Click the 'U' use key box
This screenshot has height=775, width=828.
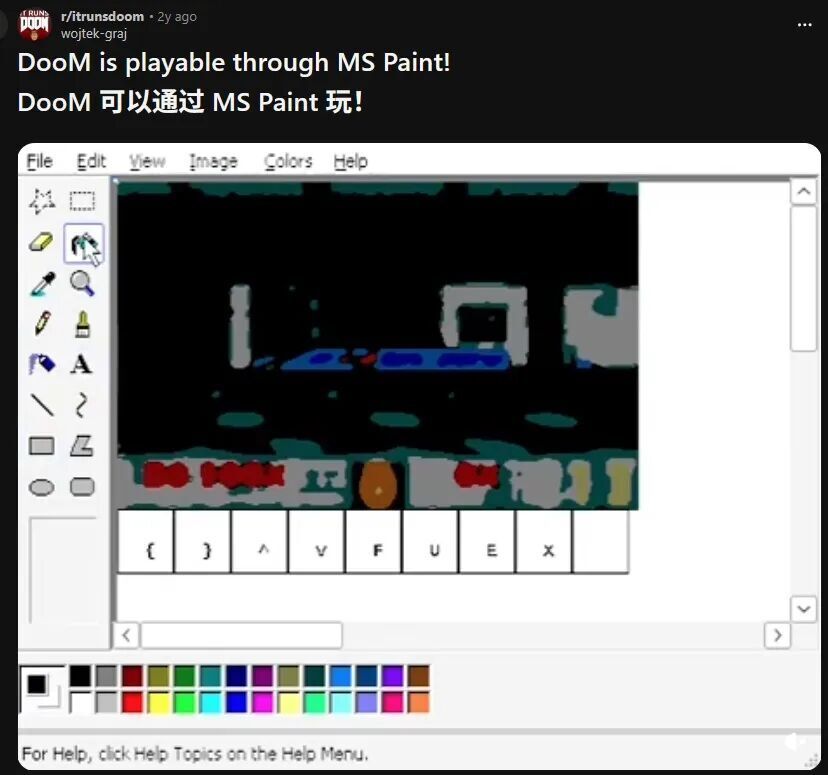(431, 542)
